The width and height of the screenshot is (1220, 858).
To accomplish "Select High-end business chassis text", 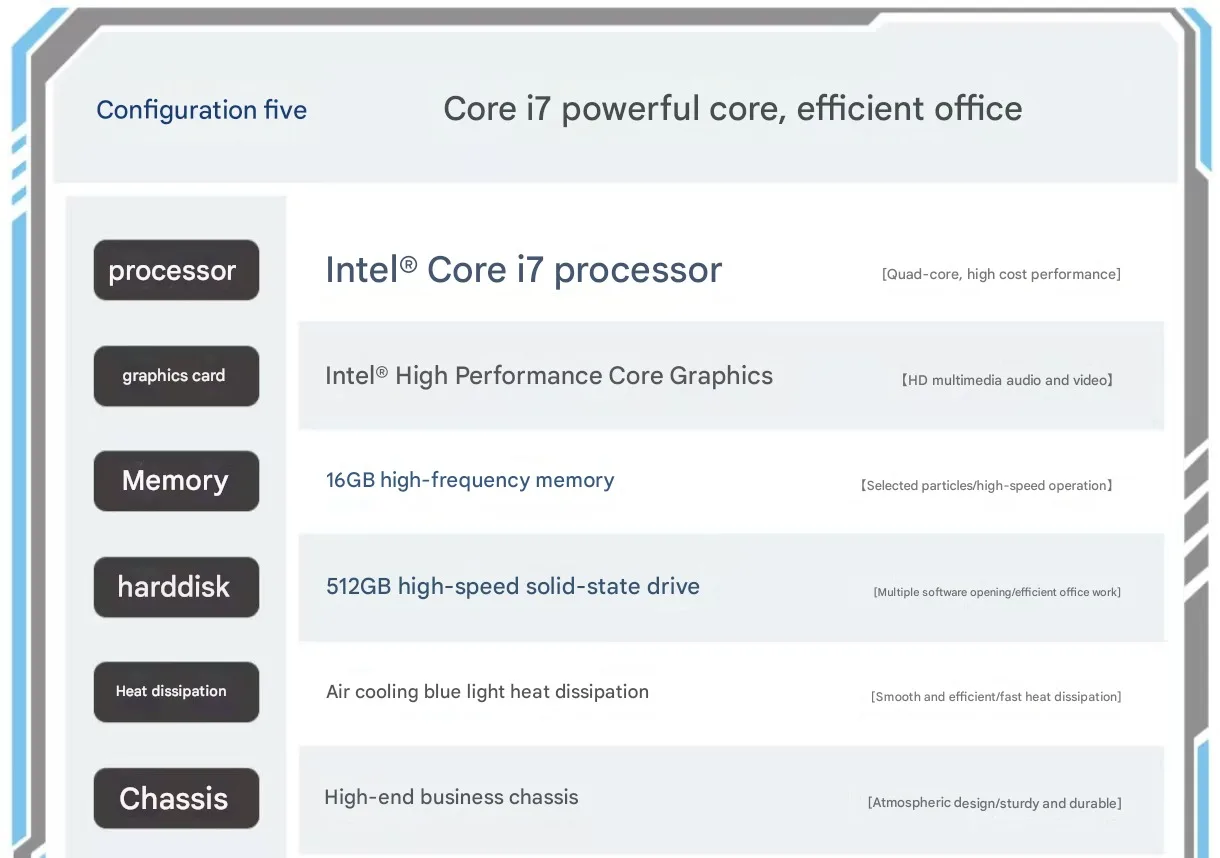I will [451, 797].
